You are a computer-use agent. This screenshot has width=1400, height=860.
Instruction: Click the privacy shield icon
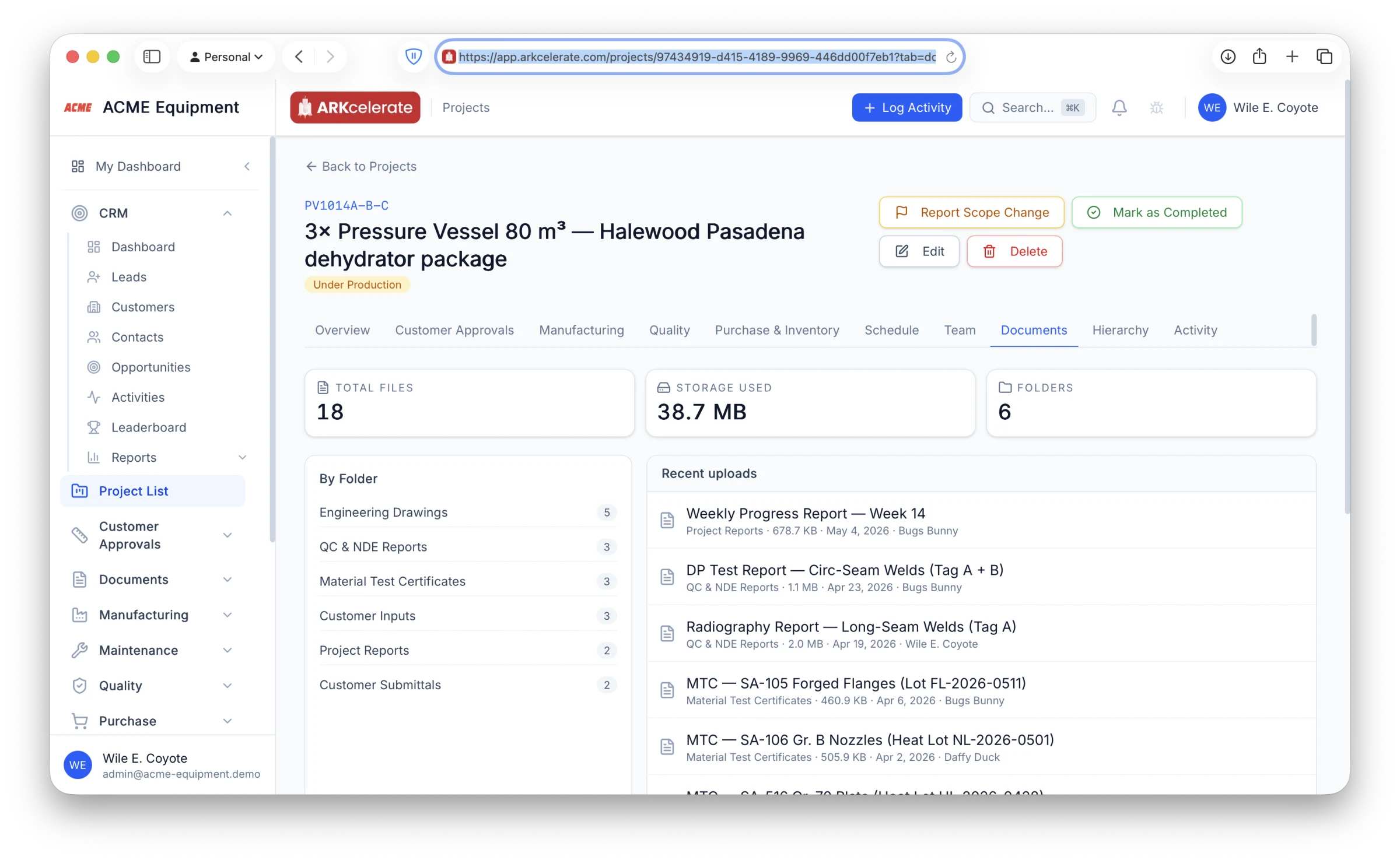click(414, 57)
